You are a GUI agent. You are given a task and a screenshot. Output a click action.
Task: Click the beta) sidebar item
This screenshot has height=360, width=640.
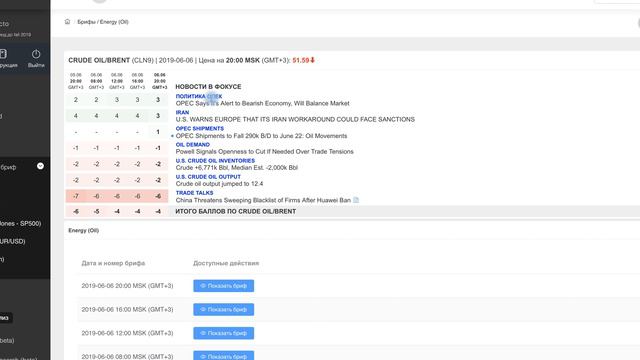click(x=7, y=340)
